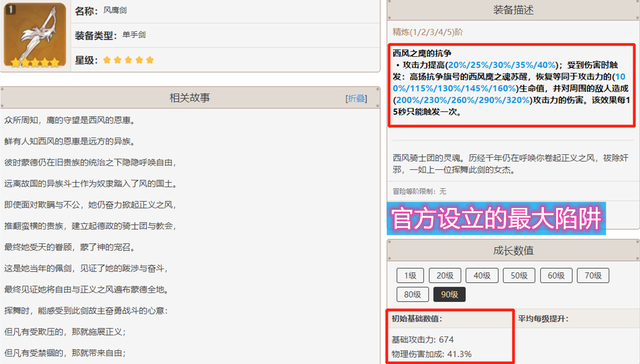Screen dimensions: 640x364
Task: Click the five-star rating in 星级 row
Action: [128, 60]
